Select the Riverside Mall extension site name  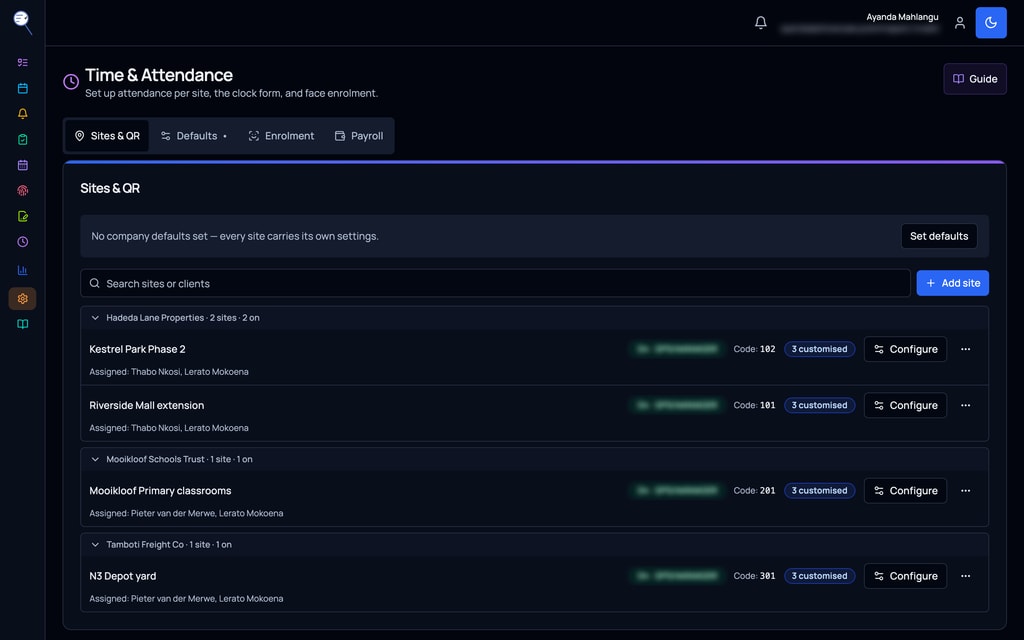147,406
